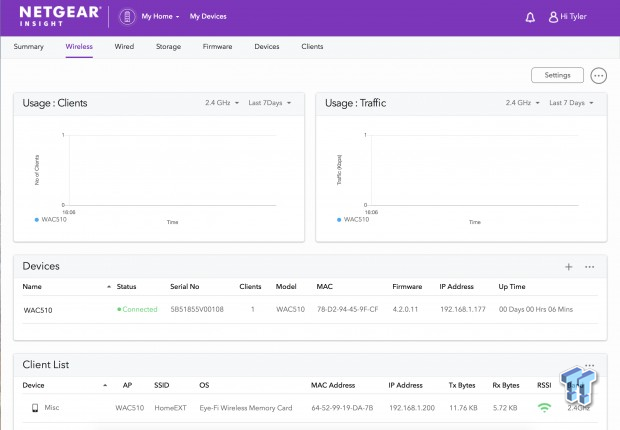620x430 pixels.
Task: Open My Devices in the header
Action: [208, 17]
